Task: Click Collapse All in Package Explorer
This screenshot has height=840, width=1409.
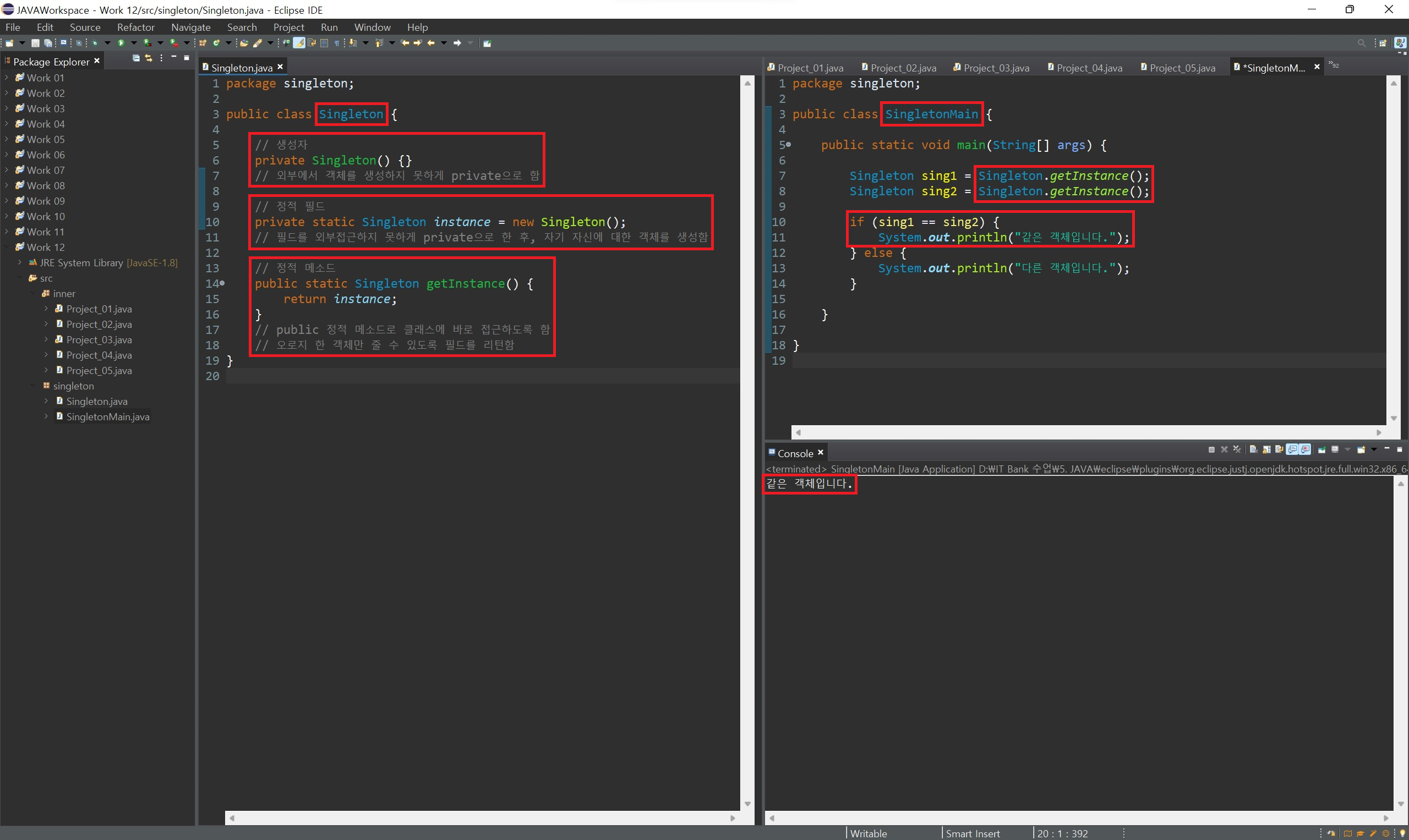Action: pyautogui.click(x=136, y=58)
